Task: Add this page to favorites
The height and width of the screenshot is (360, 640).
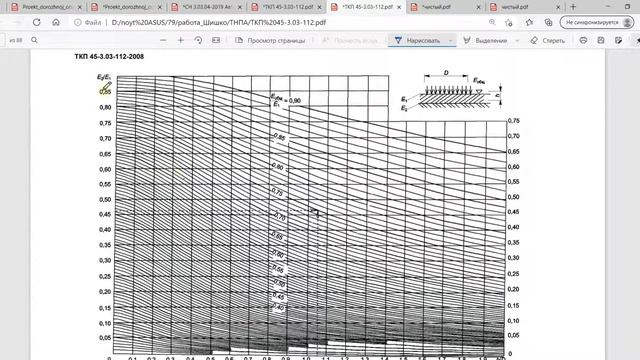Action: point(509,22)
